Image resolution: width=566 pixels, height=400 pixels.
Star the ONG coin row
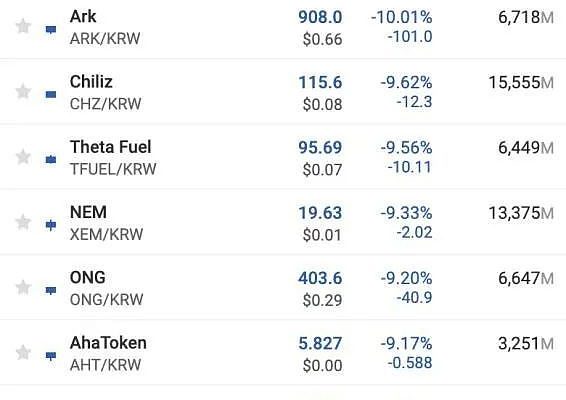[x=23, y=287]
